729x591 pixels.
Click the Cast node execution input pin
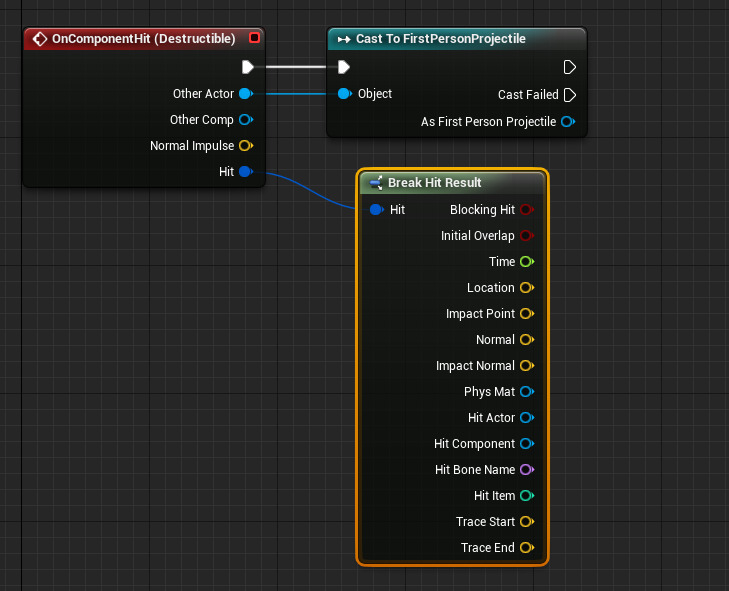click(x=343, y=67)
